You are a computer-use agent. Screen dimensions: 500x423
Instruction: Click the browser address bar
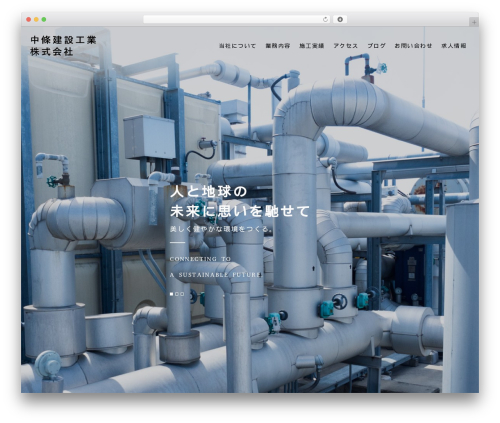coord(237,20)
